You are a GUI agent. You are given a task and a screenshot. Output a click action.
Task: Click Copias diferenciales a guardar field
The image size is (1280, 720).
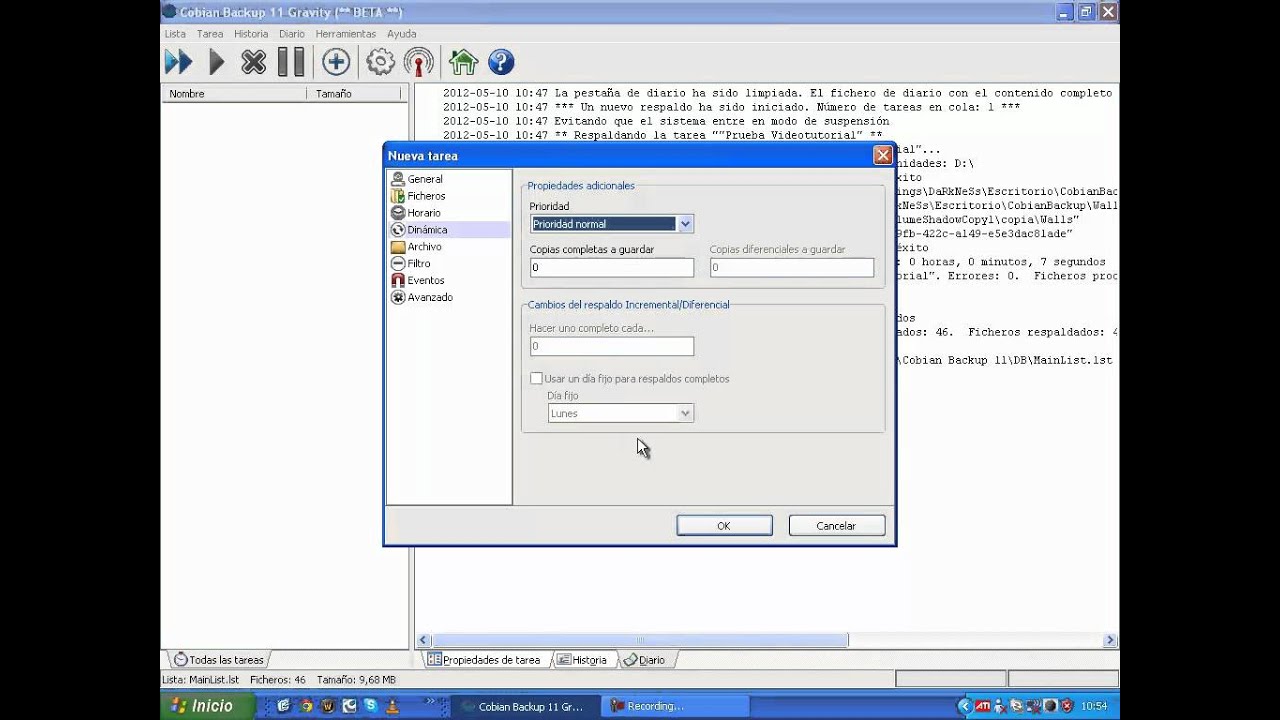click(x=792, y=268)
